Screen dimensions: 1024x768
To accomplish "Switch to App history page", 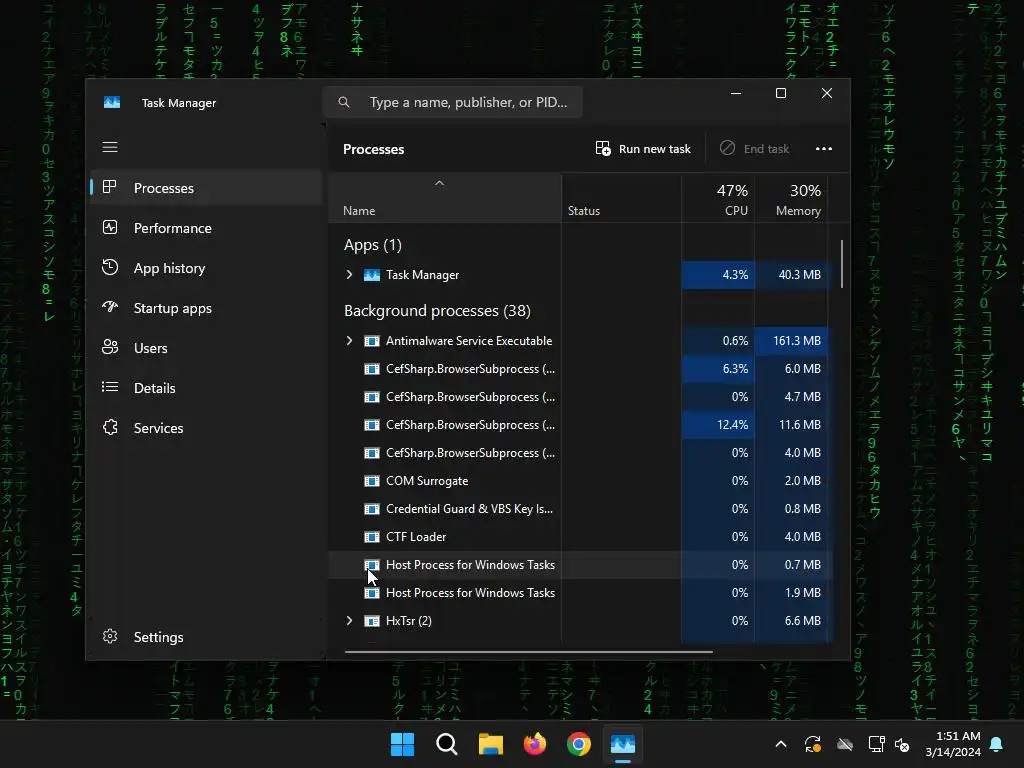I will click(206, 268).
